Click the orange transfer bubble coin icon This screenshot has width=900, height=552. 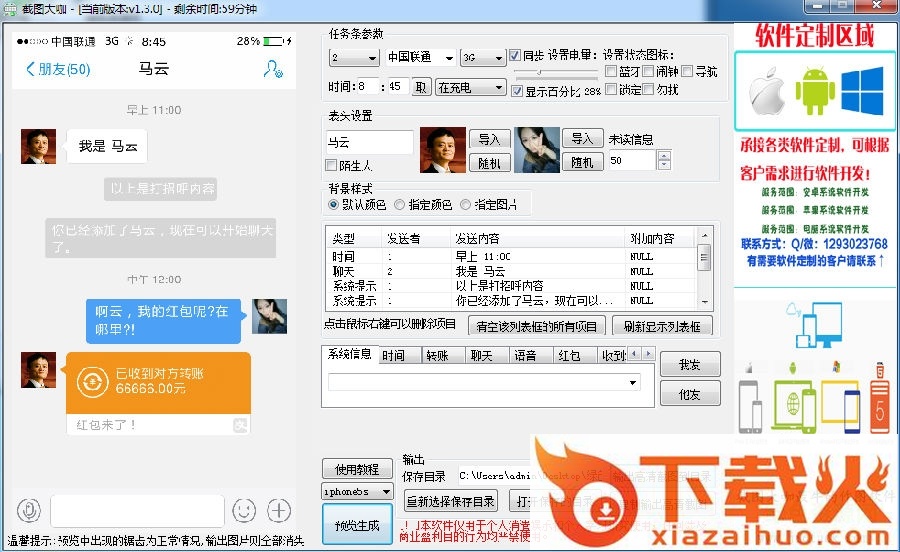click(92, 382)
